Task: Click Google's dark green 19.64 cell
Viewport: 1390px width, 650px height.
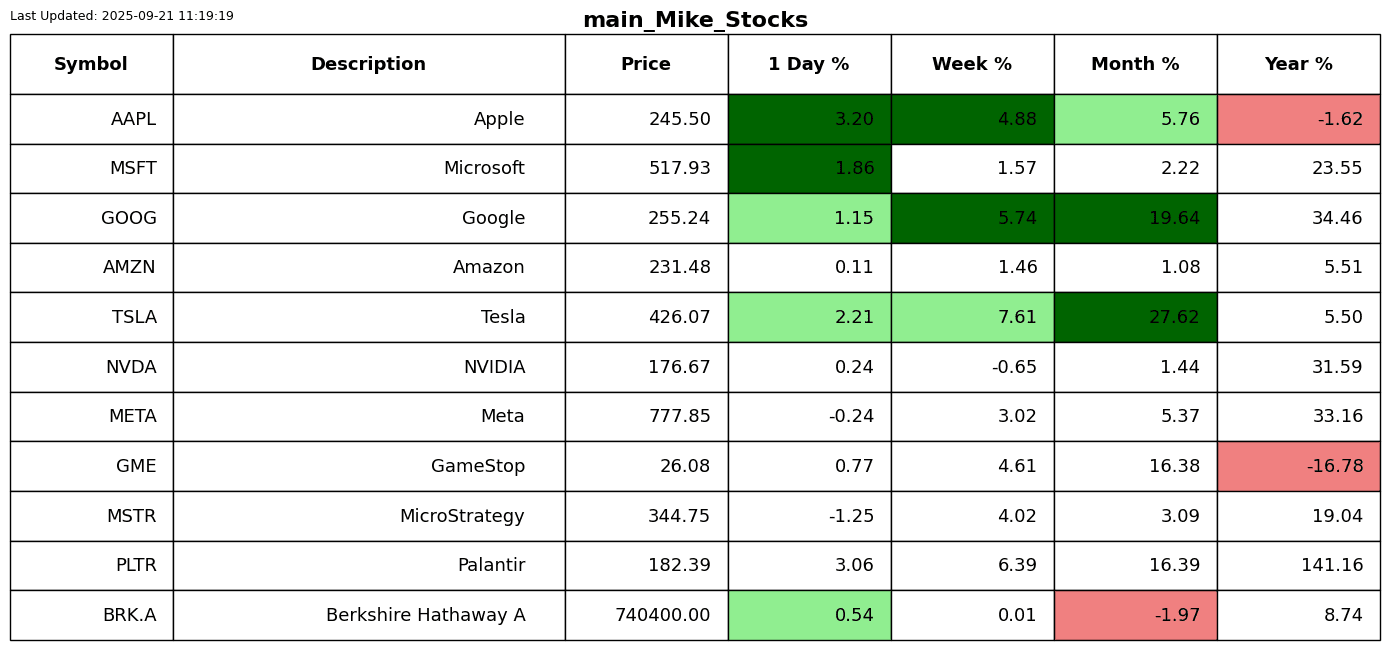Action: pos(1135,218)
